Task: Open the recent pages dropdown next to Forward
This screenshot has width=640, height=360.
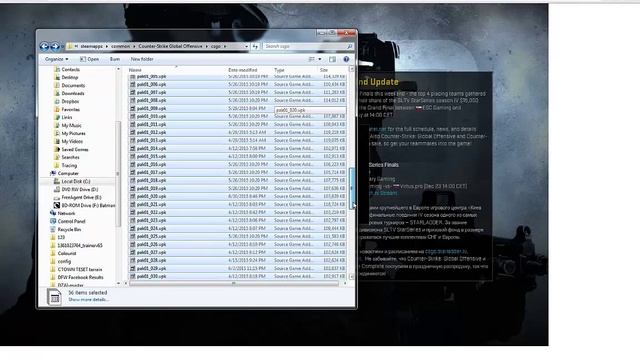Action: pyautogui.click(x=62, y=47)
